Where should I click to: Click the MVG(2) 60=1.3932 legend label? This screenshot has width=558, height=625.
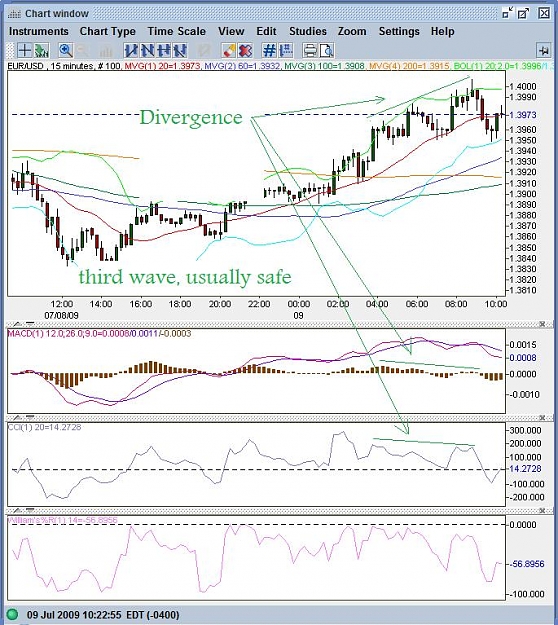tap(242, 66)
